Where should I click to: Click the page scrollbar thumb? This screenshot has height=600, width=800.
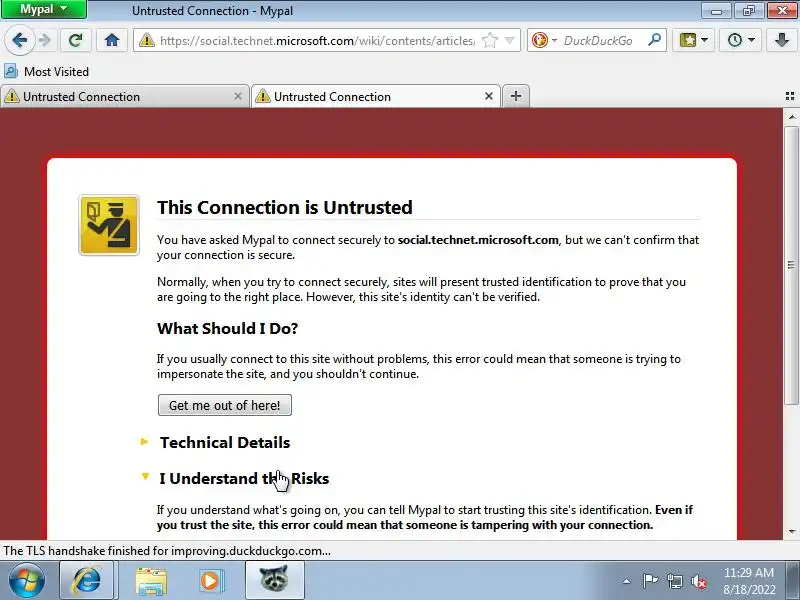tap(791, 265)
